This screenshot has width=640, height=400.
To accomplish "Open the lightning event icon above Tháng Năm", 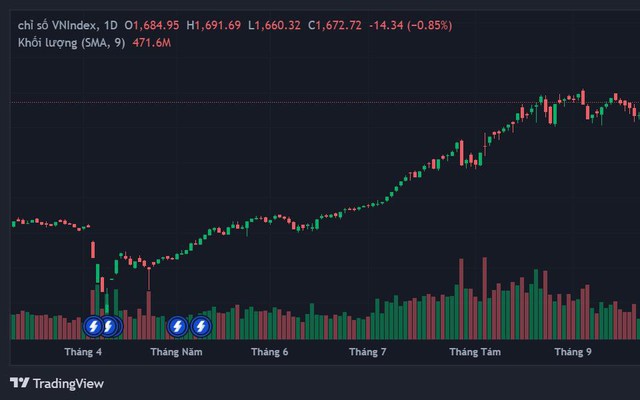I will coord(177,326).
